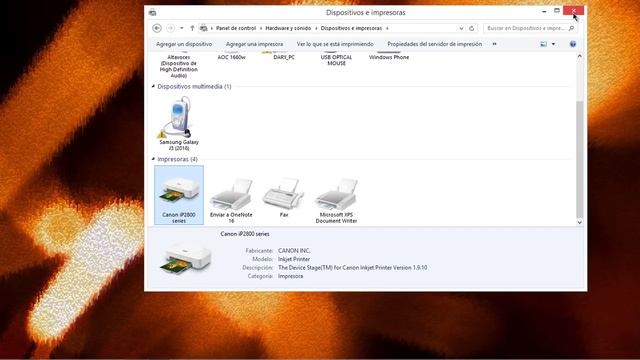Click the vertical scrollbar thumb
The width and height of the screenshot is (640, 360).
tap(579, 159)
